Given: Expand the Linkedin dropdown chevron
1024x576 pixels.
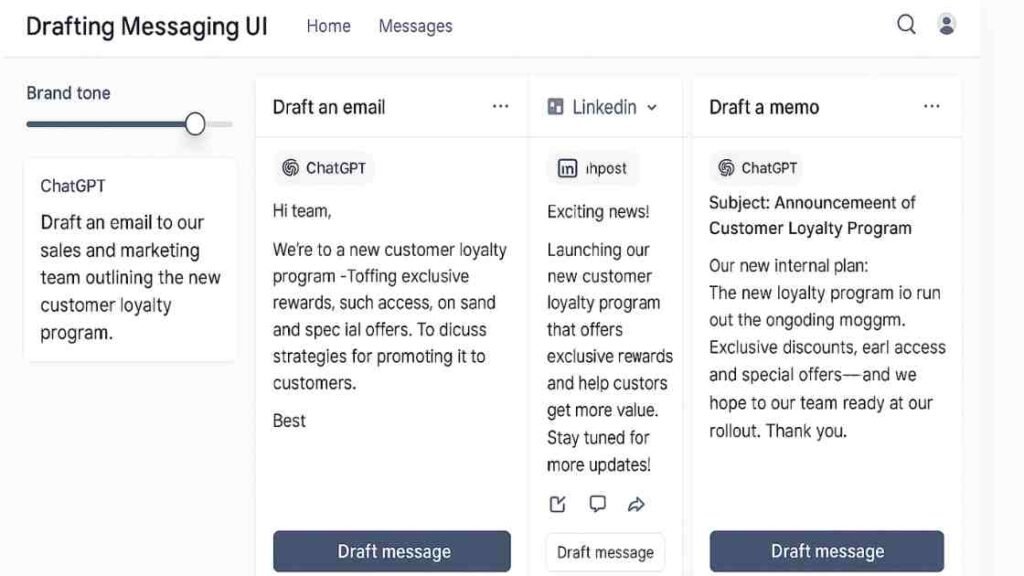Looking at the screenshot, I should coord(652,108).
